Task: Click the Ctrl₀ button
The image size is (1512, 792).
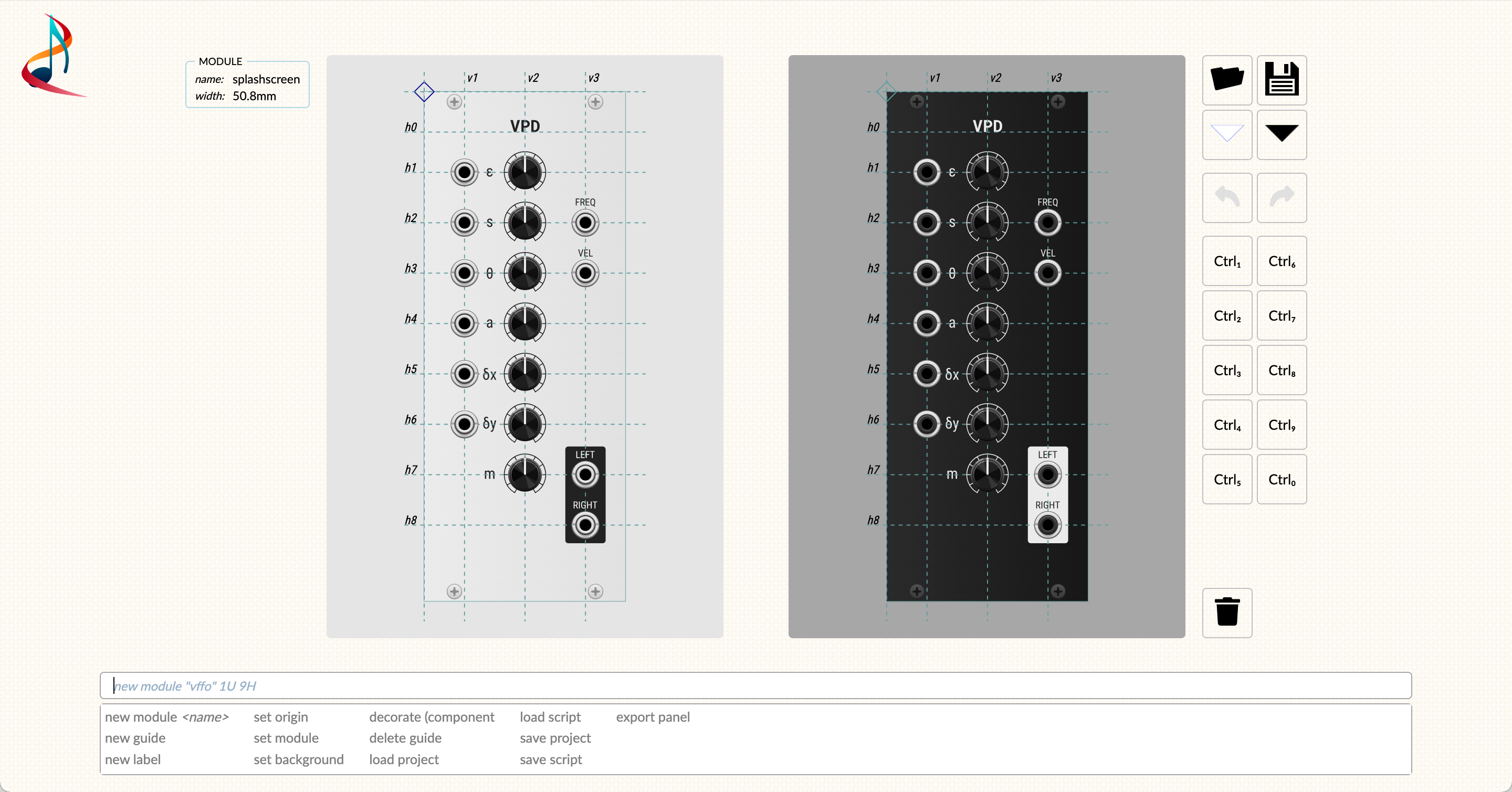Action: pos(1282,479)
